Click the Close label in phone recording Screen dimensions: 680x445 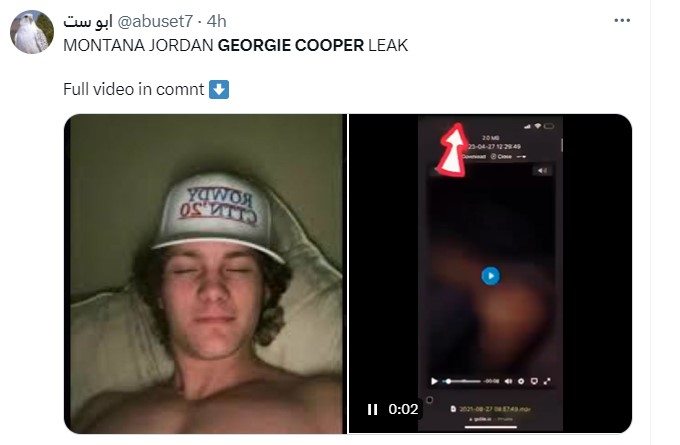(x=504, y=157)
